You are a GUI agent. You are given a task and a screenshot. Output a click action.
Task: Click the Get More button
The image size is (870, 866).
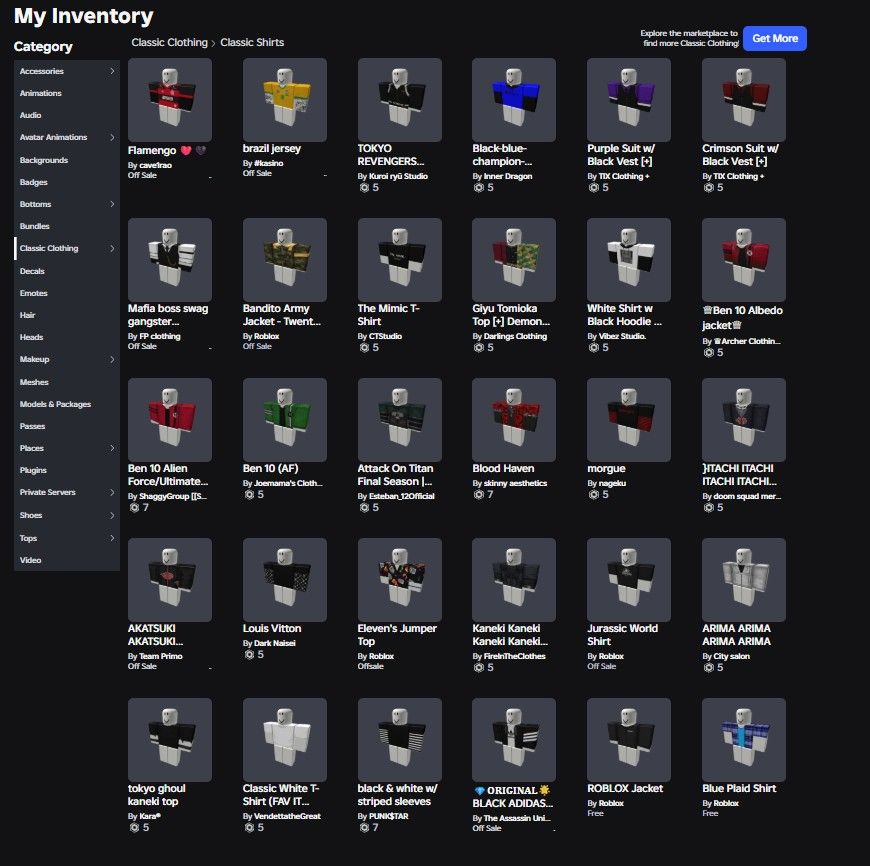pyautogui.click(x=775, y=38)
